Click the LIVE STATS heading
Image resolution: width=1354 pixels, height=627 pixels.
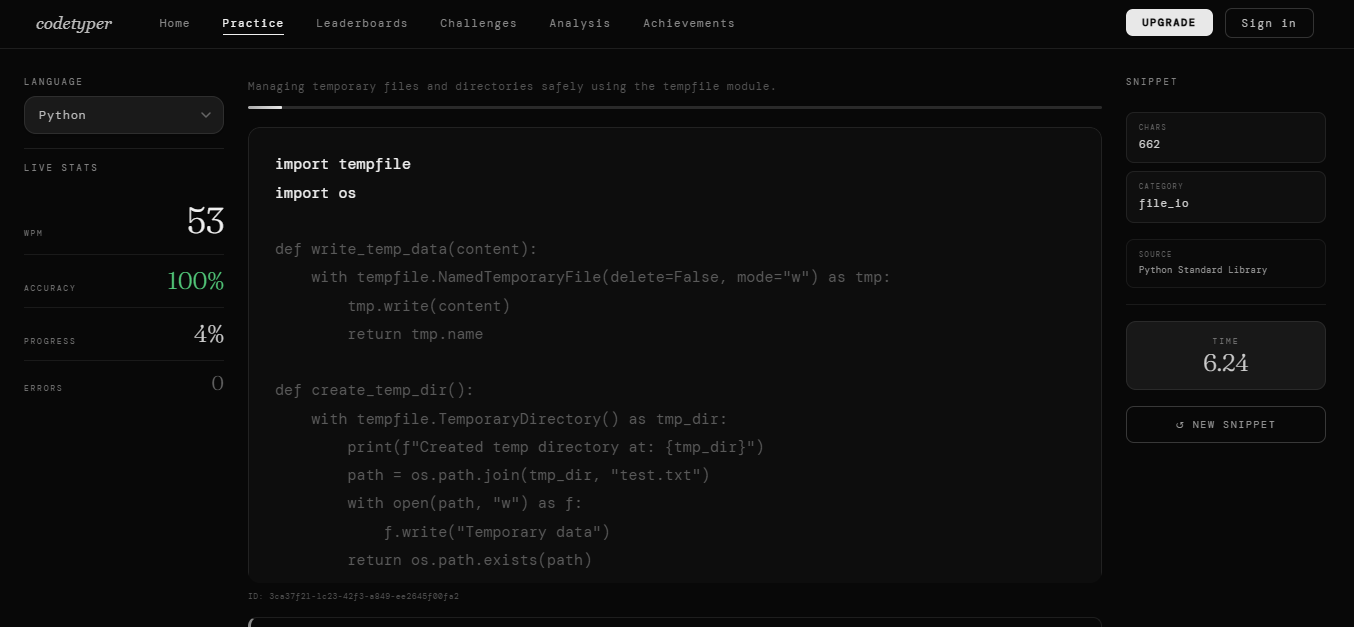point(61,168)
